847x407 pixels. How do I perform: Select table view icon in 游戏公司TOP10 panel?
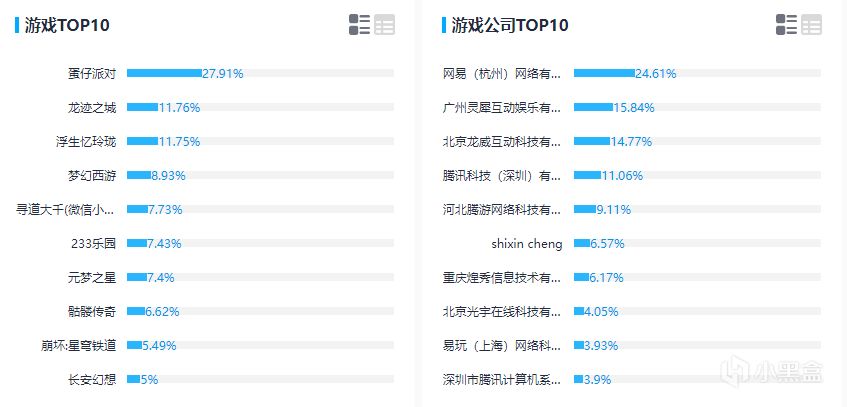[811, 25]
